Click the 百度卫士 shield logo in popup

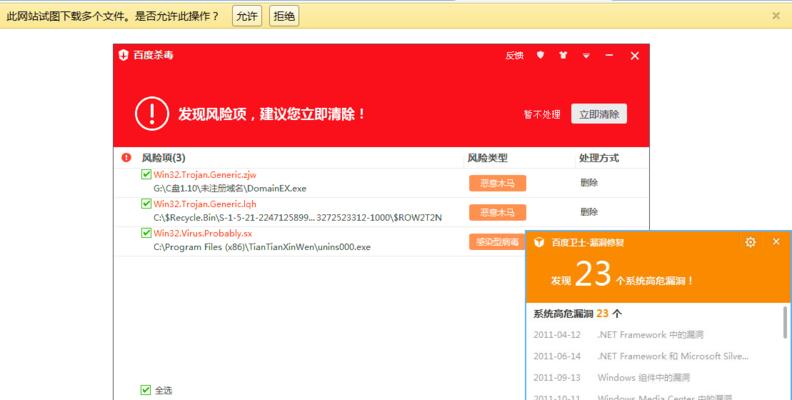(539, 242)
